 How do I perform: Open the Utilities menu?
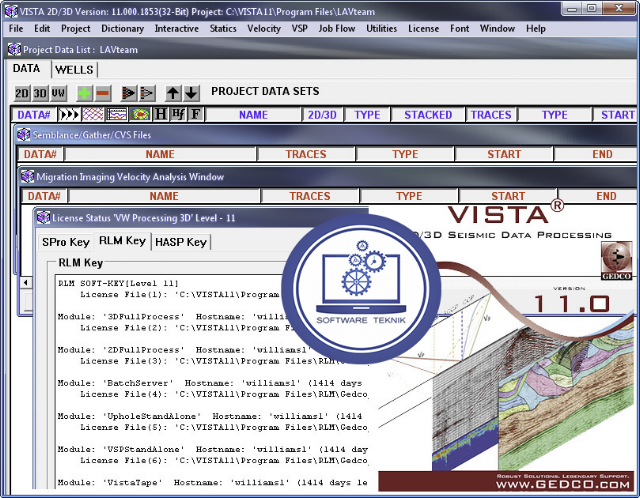pyautogui.click(x=382, y=29)
